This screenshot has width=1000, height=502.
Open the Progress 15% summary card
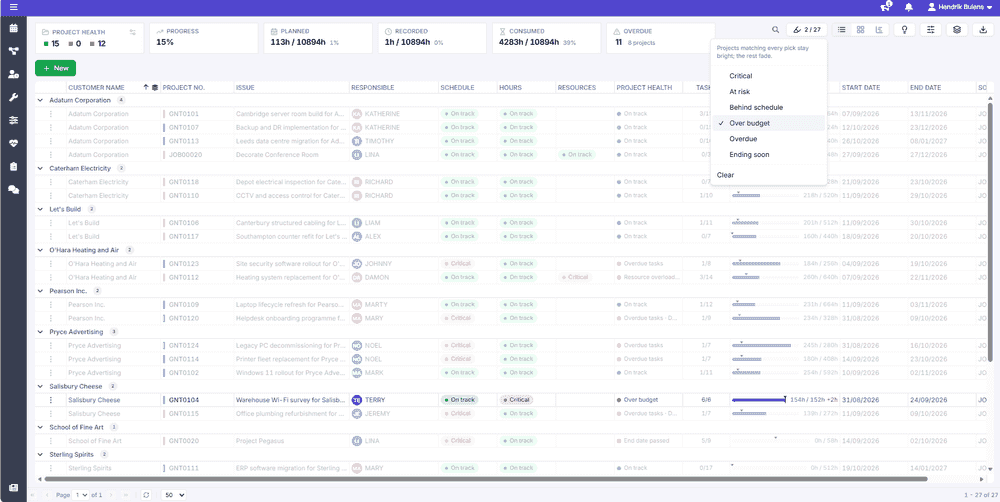(204, 38)
